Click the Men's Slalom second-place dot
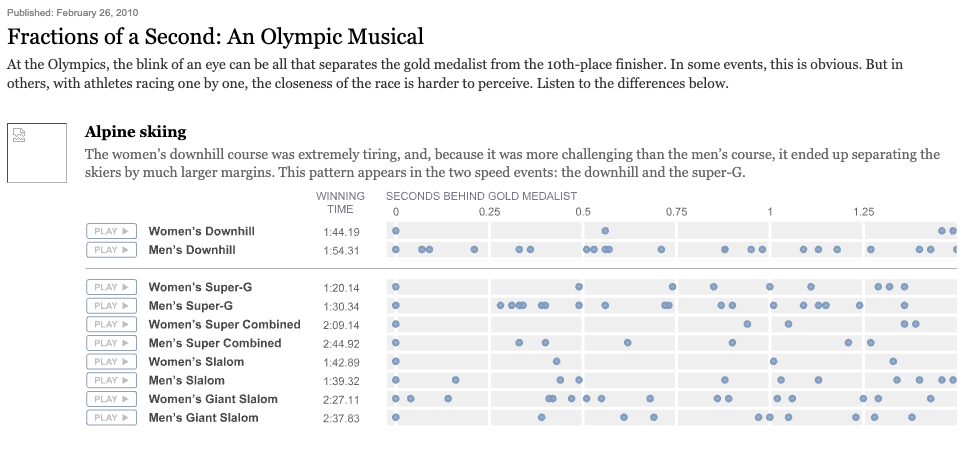The height and width of the screenshot is (450, 964). point(456,380)
